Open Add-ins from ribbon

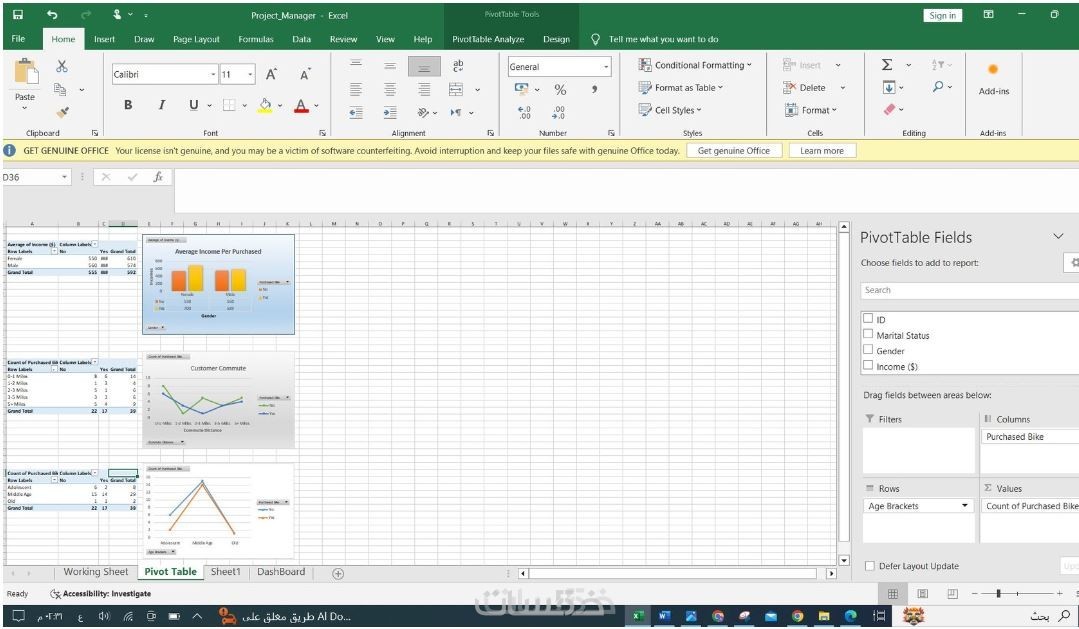(x=994, y=79)
